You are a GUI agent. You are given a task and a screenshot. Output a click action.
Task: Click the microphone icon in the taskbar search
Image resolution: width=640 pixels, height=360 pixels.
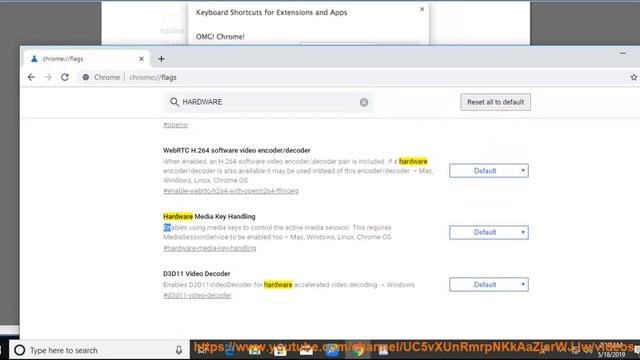coord(179,350)
